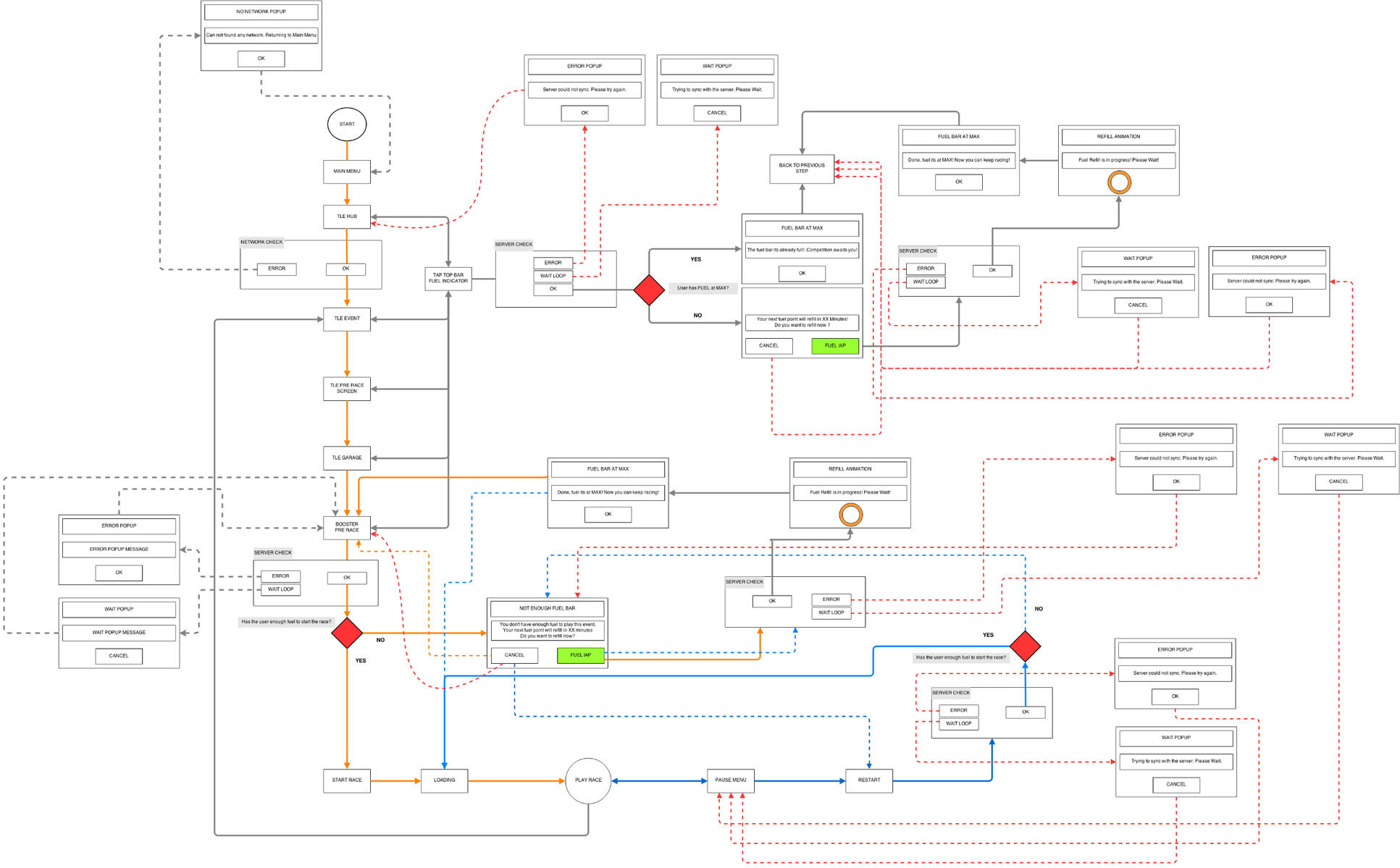The image size is (1400, 868).
Task: Select the TLE HUB node
Action: [x=346, y=216]
